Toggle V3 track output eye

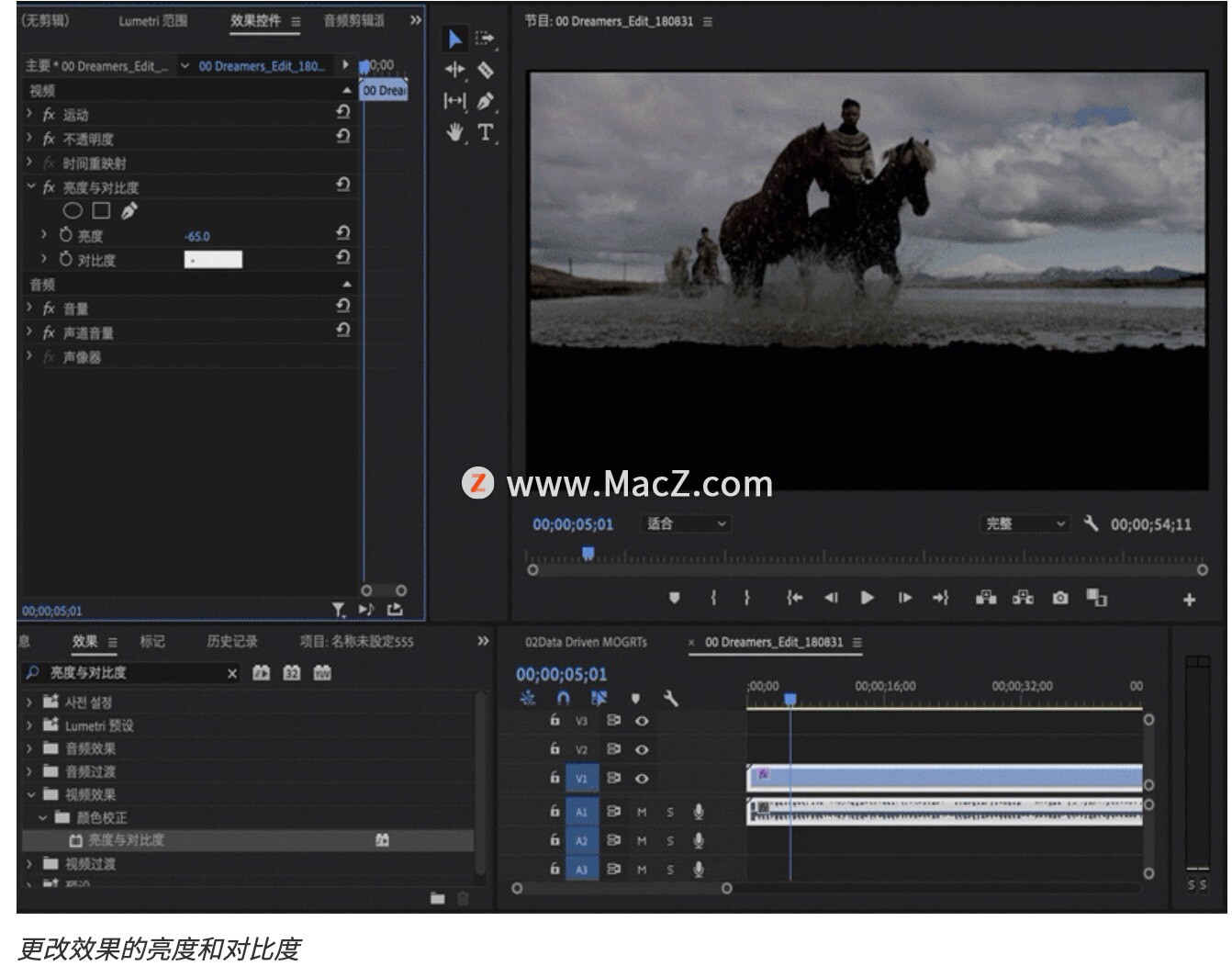(x=642, y=721)
